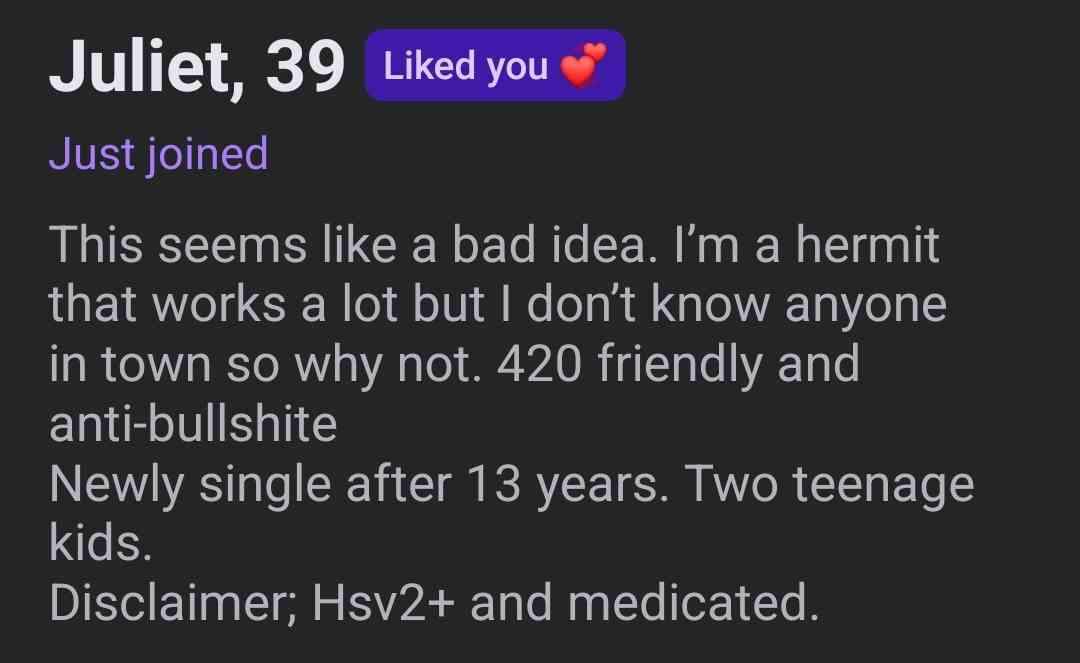Click the word "kids." in bio
1080x663 pixels.
pos(101,543)
